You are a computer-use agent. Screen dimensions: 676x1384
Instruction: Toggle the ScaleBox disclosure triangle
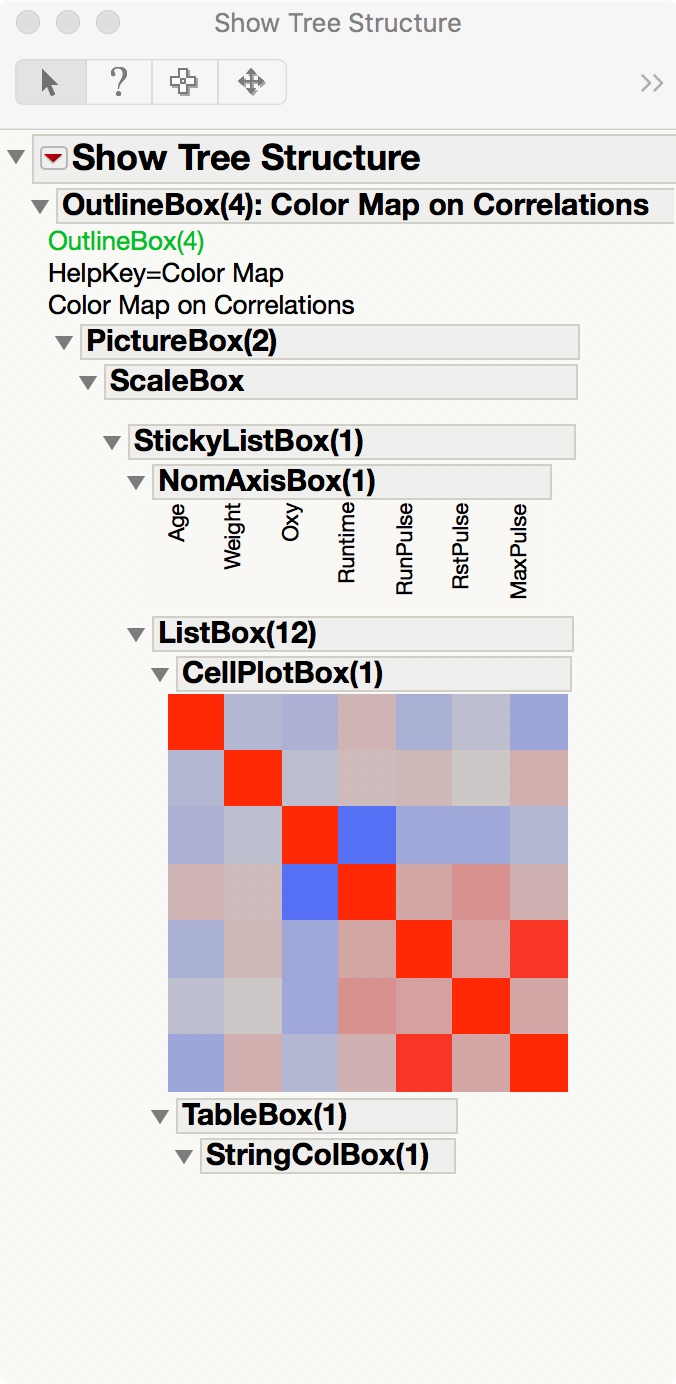click(88, 382)
